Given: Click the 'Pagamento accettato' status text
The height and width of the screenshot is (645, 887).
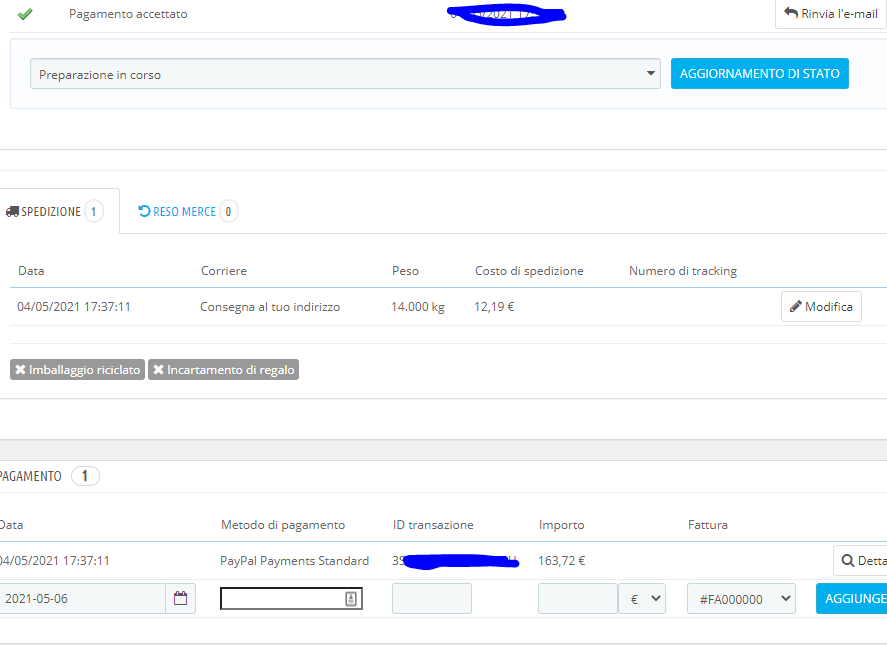Looking at the screenshot, I should point(128,14).
